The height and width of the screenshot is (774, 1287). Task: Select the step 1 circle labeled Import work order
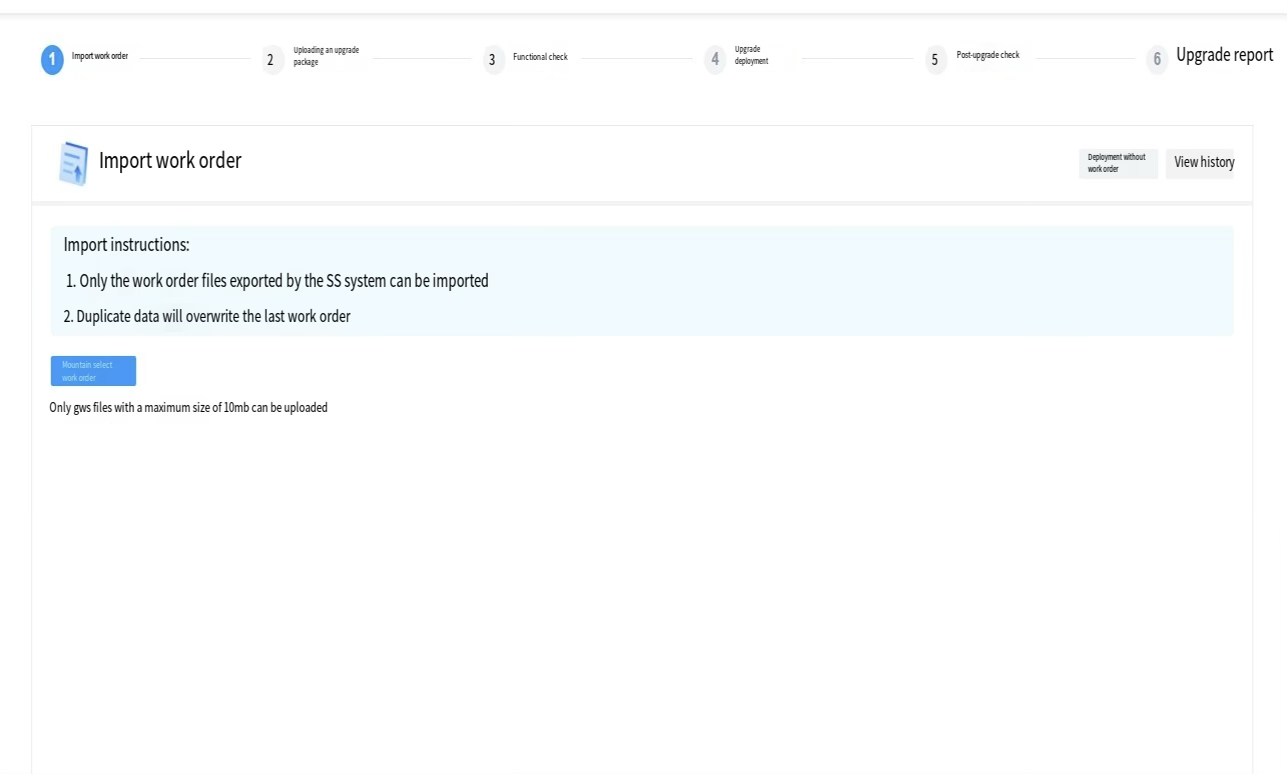52,59
